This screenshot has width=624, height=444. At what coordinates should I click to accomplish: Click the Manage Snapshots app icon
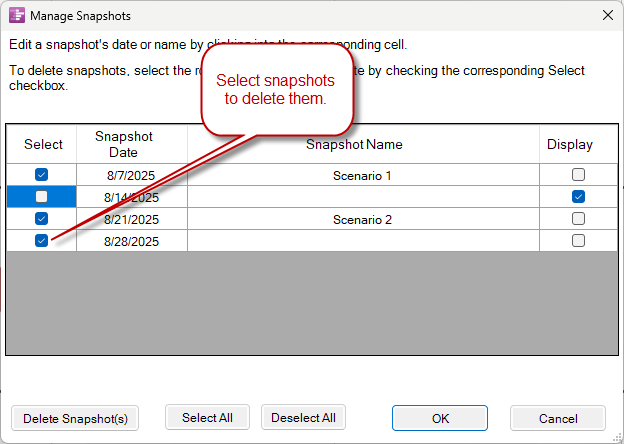pyautogui.click(x=17, y=16)
